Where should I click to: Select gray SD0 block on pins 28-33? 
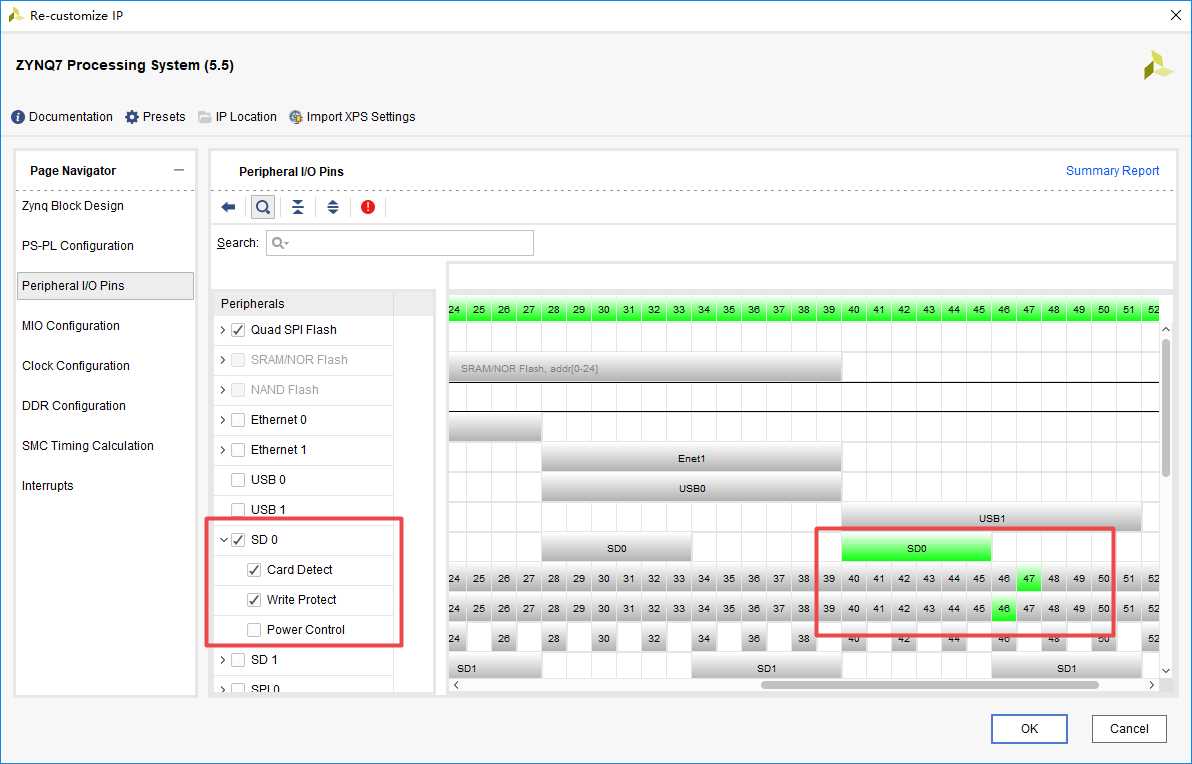coord(617,548)
